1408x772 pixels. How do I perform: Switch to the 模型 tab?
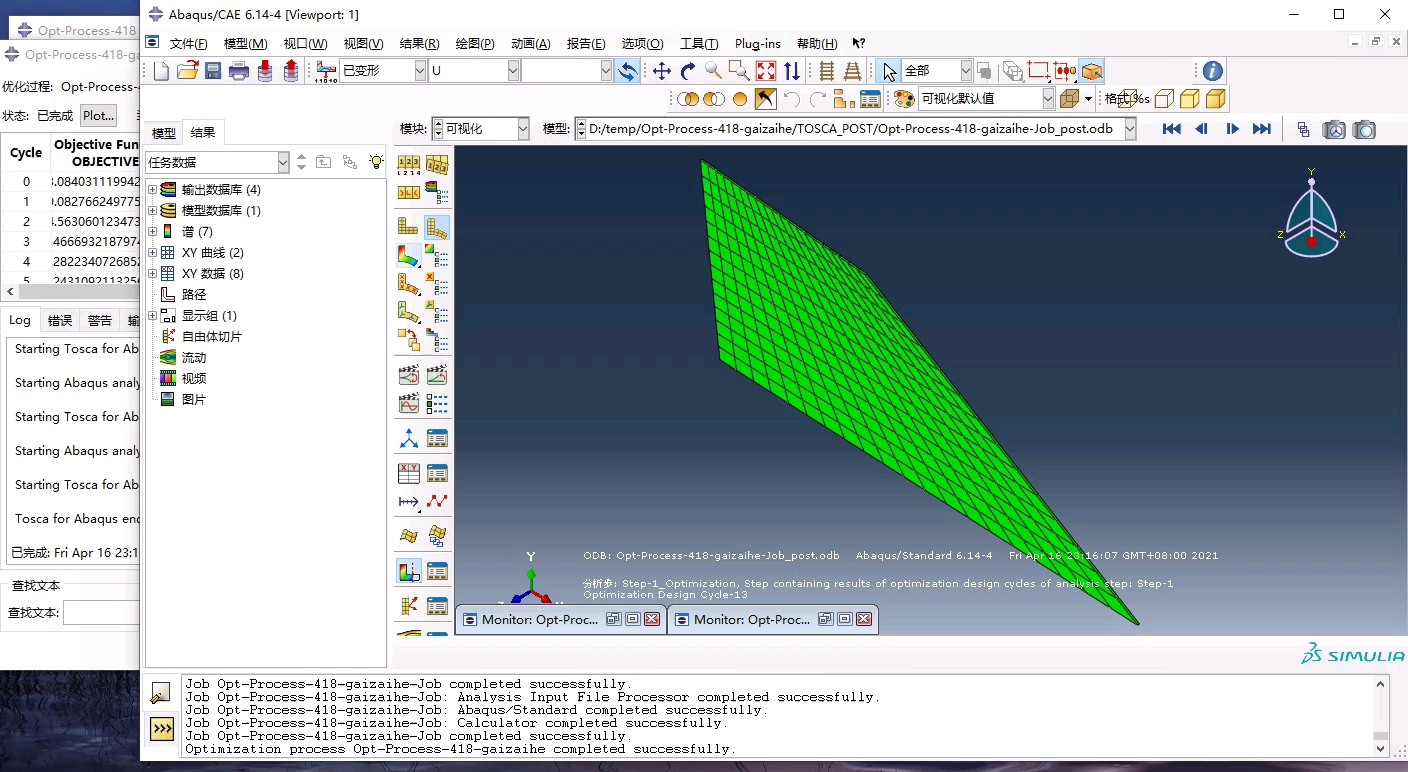[163, 133]
